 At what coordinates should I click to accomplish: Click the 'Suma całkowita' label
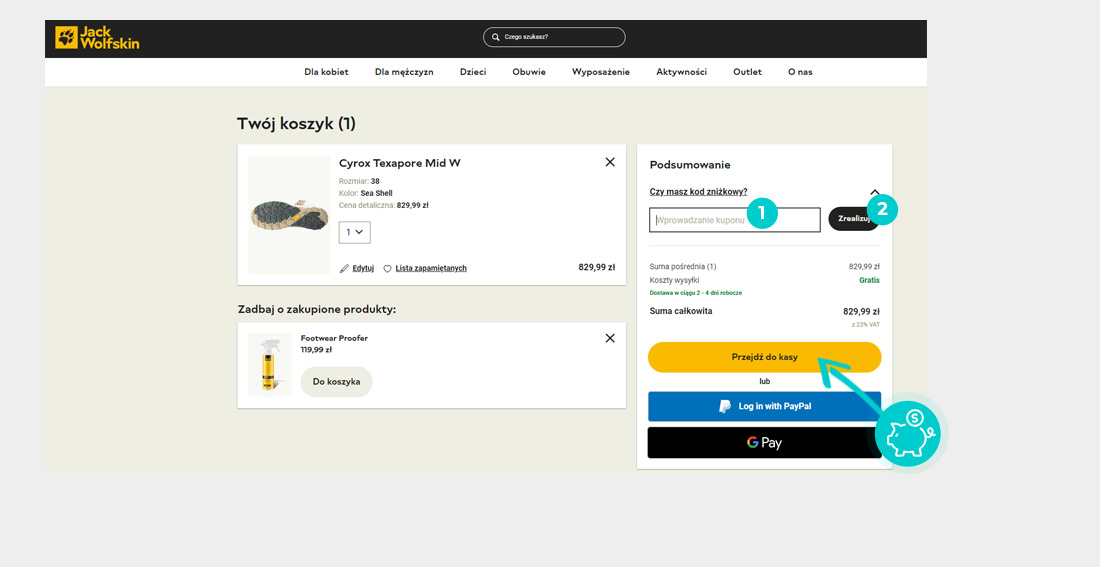[x=680, y=311]
